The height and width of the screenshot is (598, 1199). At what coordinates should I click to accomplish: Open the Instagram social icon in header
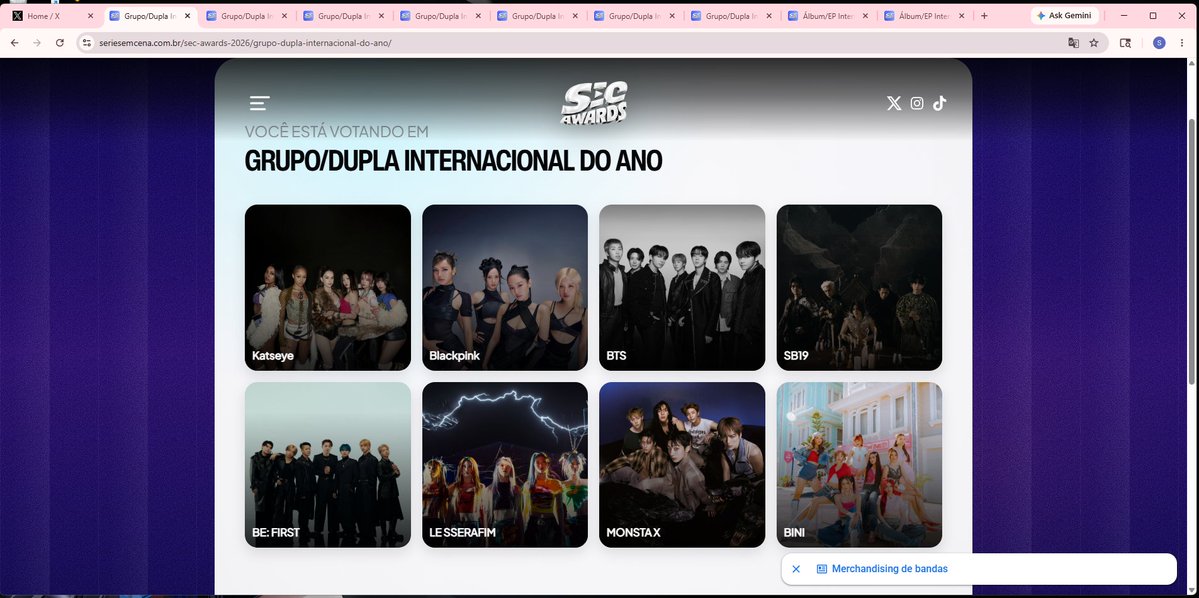[x=917, y=103]
